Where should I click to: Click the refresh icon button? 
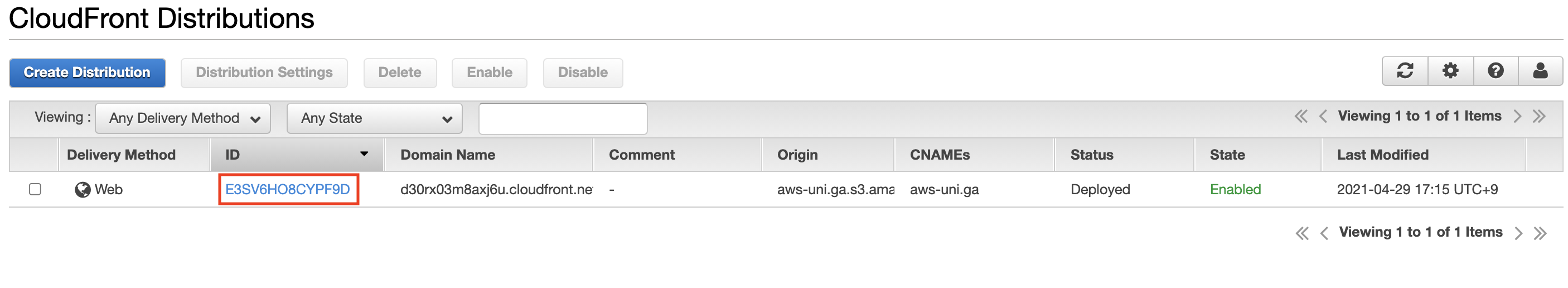(x=1405, y=71)
